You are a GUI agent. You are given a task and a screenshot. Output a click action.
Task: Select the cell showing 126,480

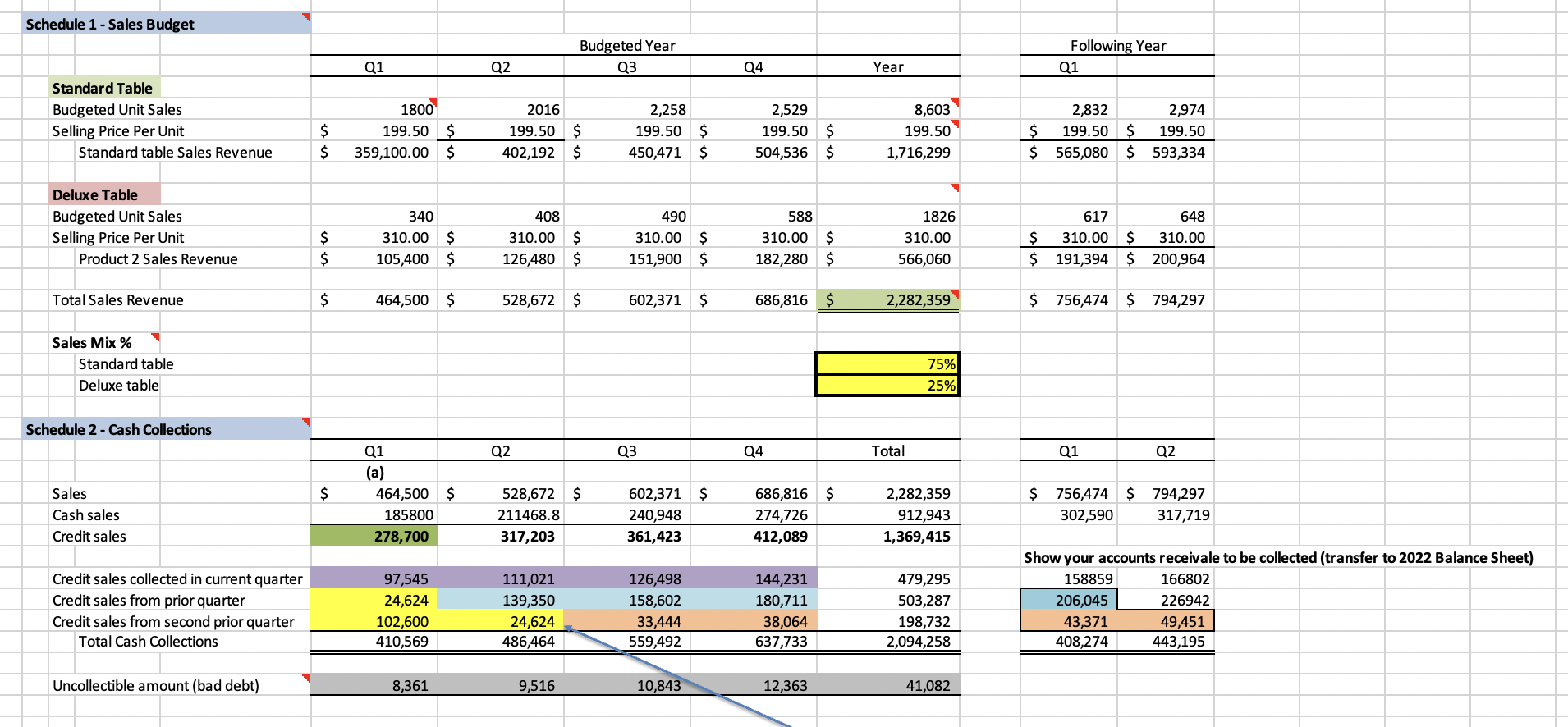tap(501, 258)
